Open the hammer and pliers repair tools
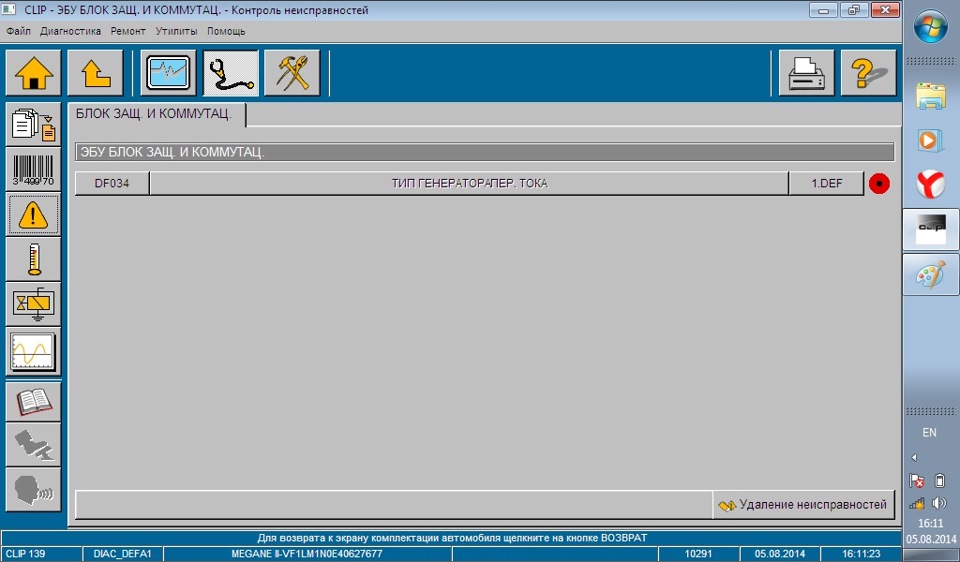 (x=292, y=73)
